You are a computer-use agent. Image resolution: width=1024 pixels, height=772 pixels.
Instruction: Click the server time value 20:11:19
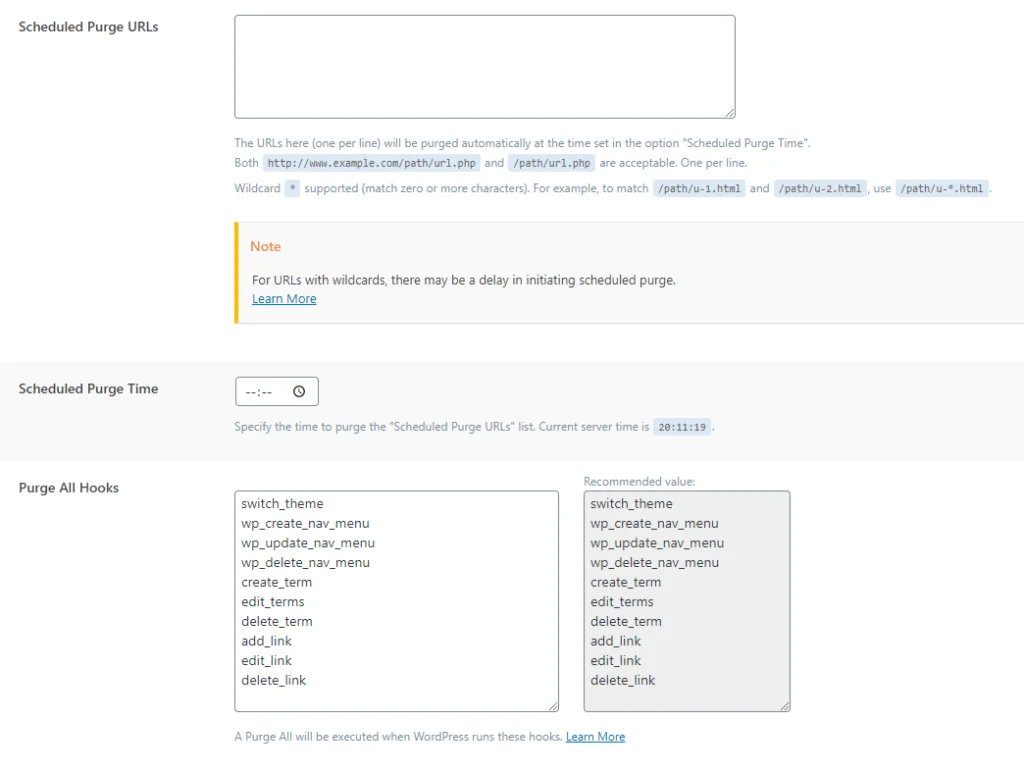point(682,427)
